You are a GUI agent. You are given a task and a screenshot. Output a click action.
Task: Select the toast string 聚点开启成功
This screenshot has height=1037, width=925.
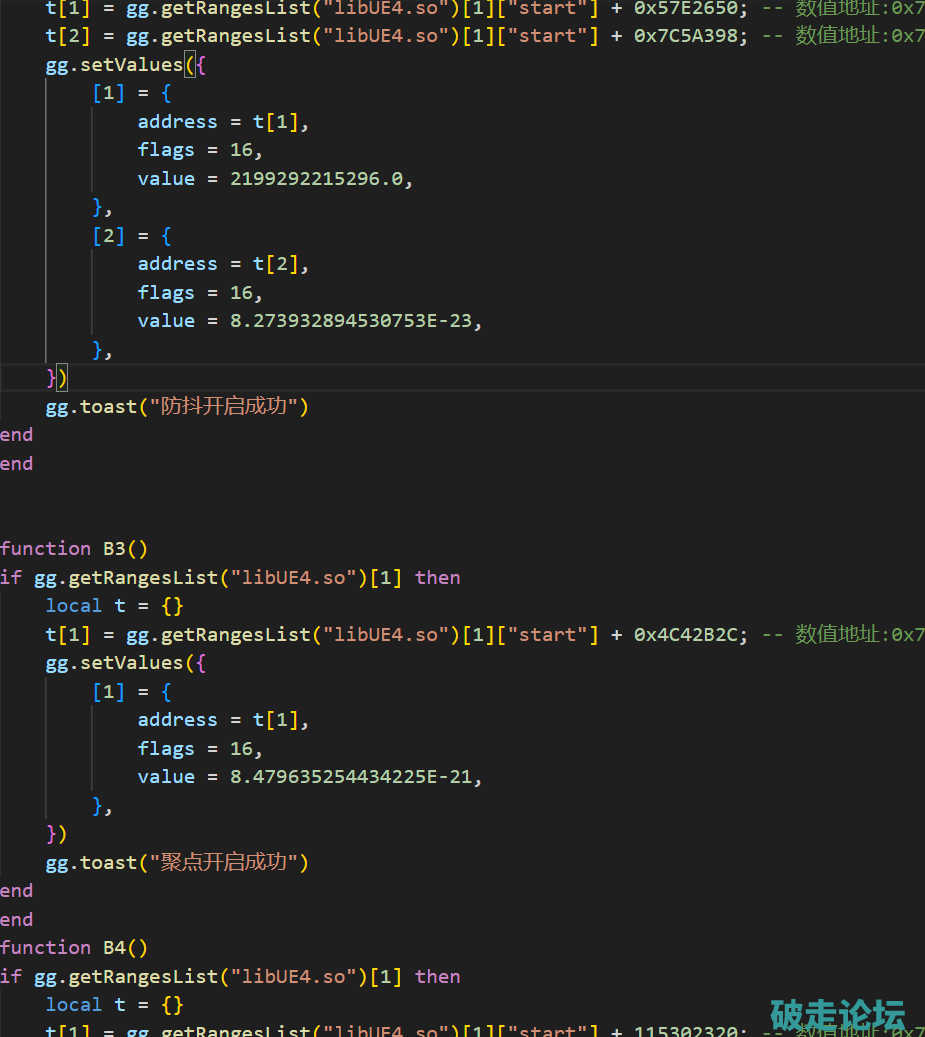(235, 862)
